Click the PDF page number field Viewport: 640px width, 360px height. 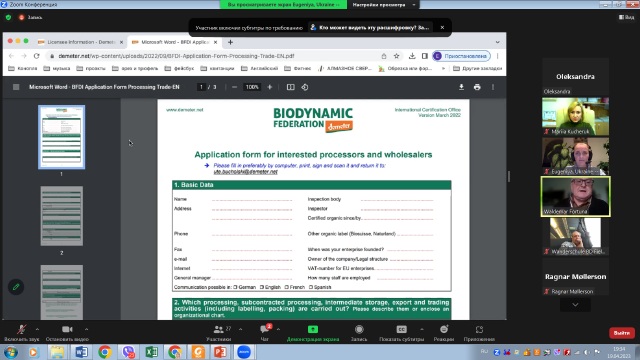[x=201, y=87]
